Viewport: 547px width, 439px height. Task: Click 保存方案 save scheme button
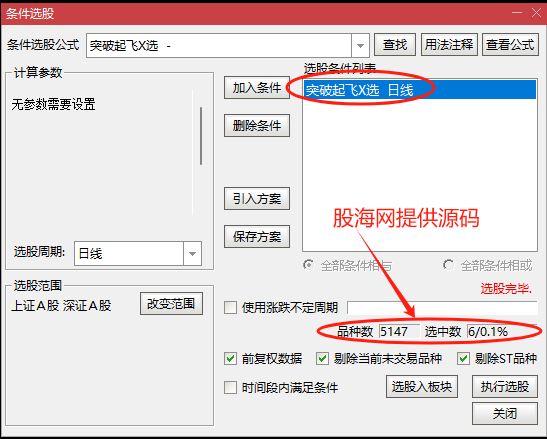(257, 237)
